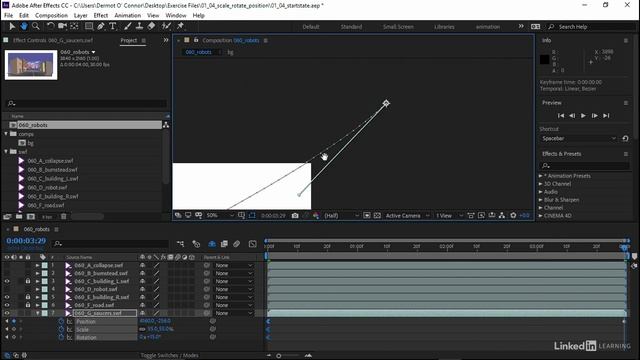This screenshot has height=360, width=640.
Task: Step to next frame in Preview panel
Action: tap(595, 116)
